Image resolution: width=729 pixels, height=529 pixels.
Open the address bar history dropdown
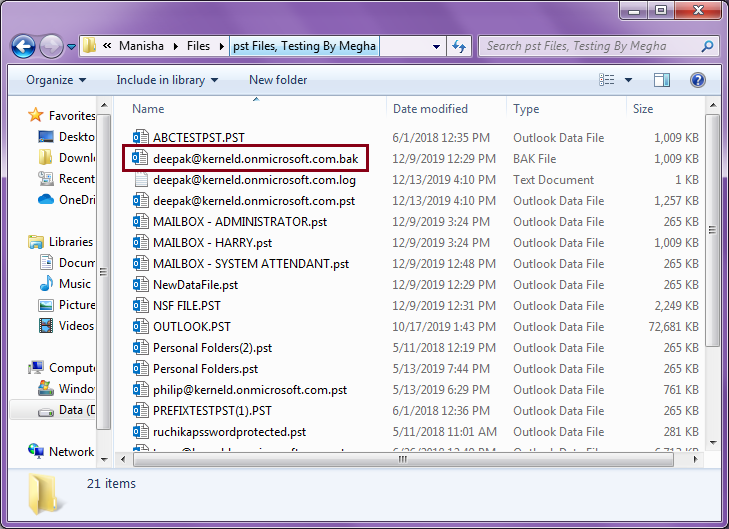[x=436, y=46]
